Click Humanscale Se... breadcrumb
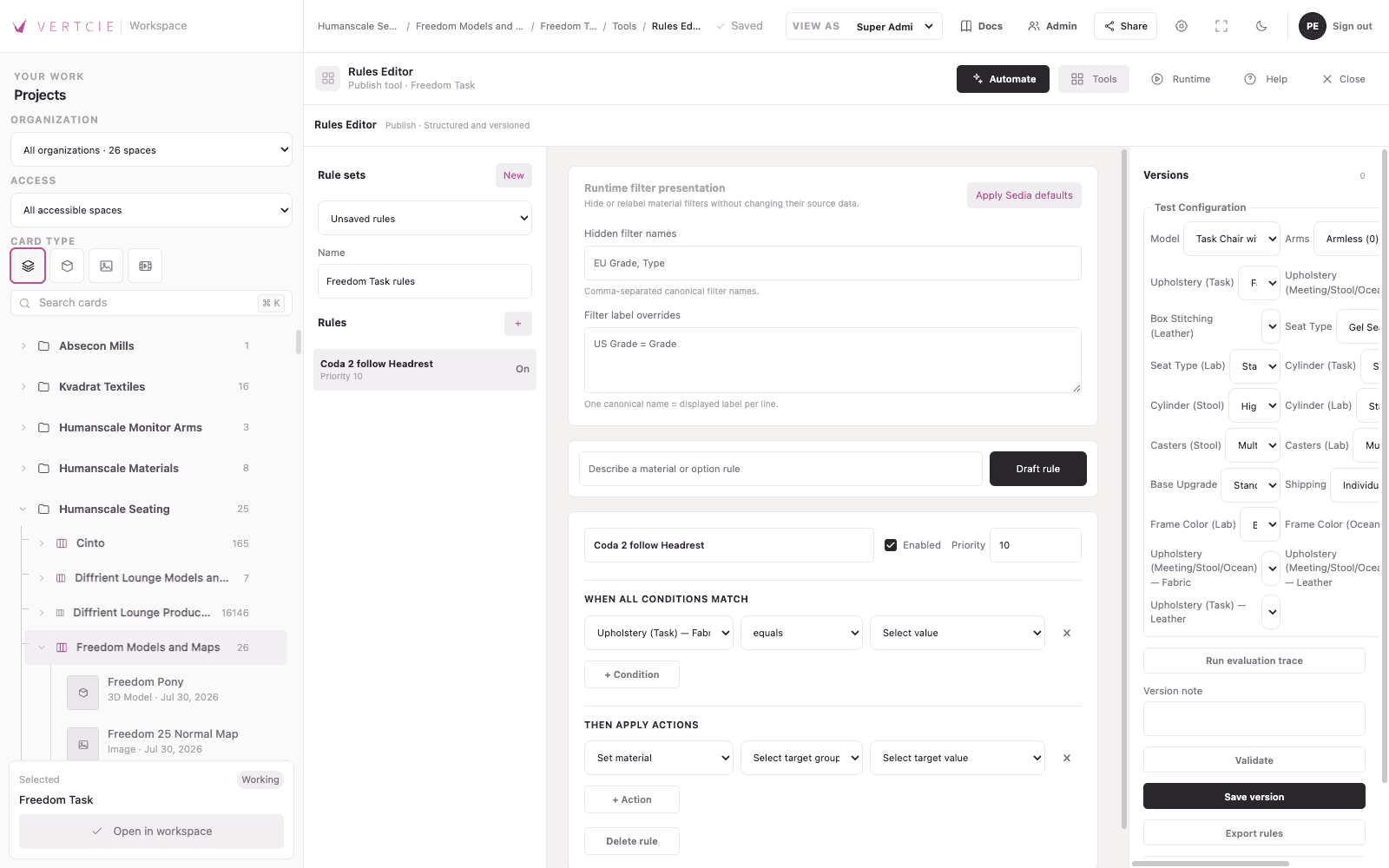Viewport: 1389px width, 868px height. pyautogui.click(x=357, y=26)
